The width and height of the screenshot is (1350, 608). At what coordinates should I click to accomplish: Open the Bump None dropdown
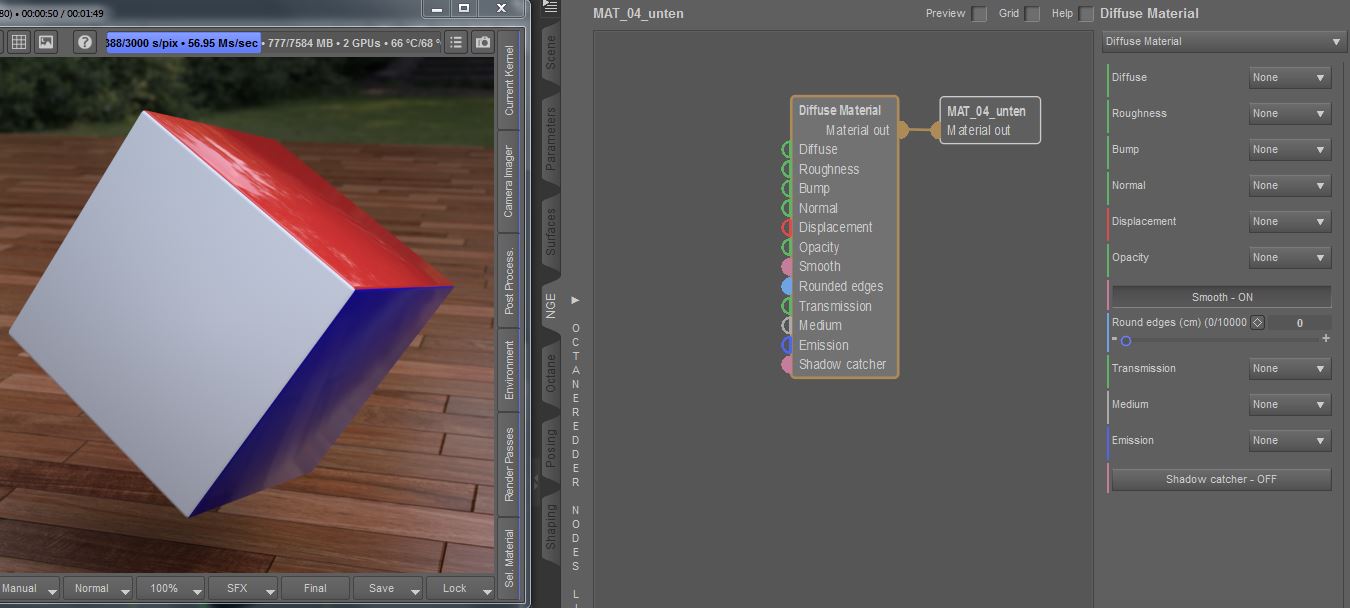pos(1290,149)
